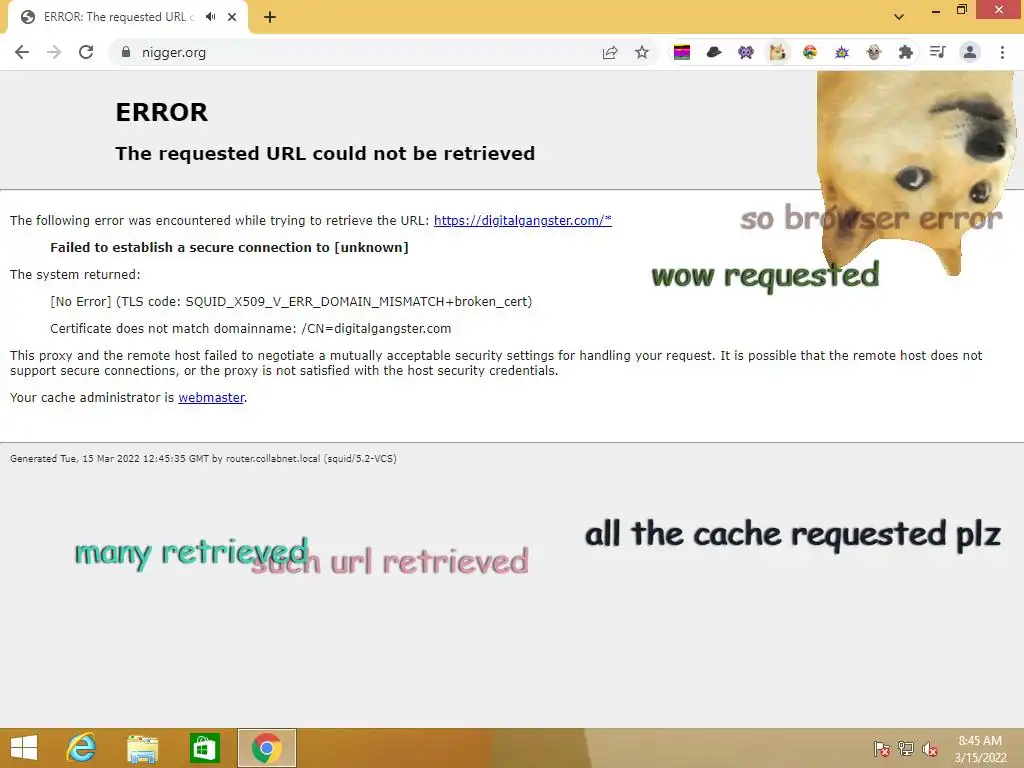Click the "This proxy and the remote host" paragraph
This screenshot has width=1024, height=768.
[496, 363]
